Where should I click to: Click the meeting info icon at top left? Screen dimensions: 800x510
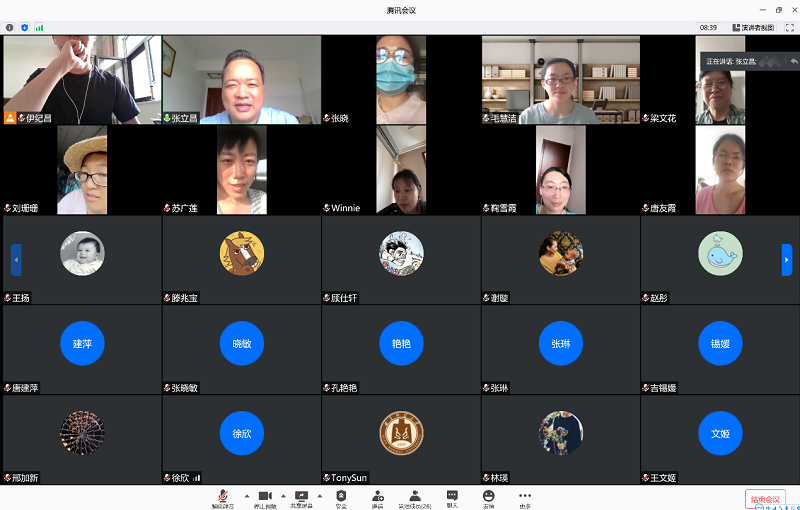pos(9,28)
